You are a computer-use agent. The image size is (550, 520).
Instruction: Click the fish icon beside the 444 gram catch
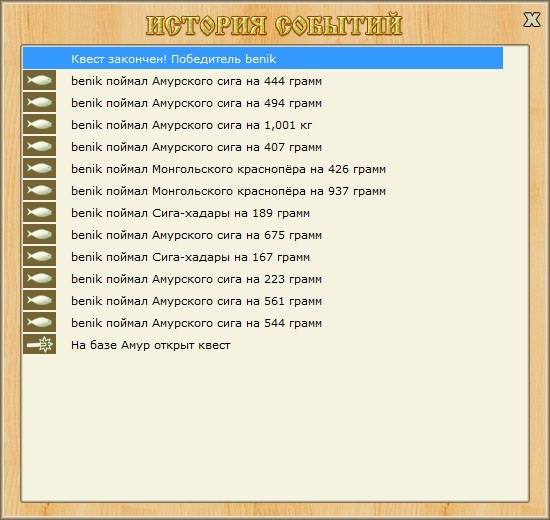tap(39, 80)
